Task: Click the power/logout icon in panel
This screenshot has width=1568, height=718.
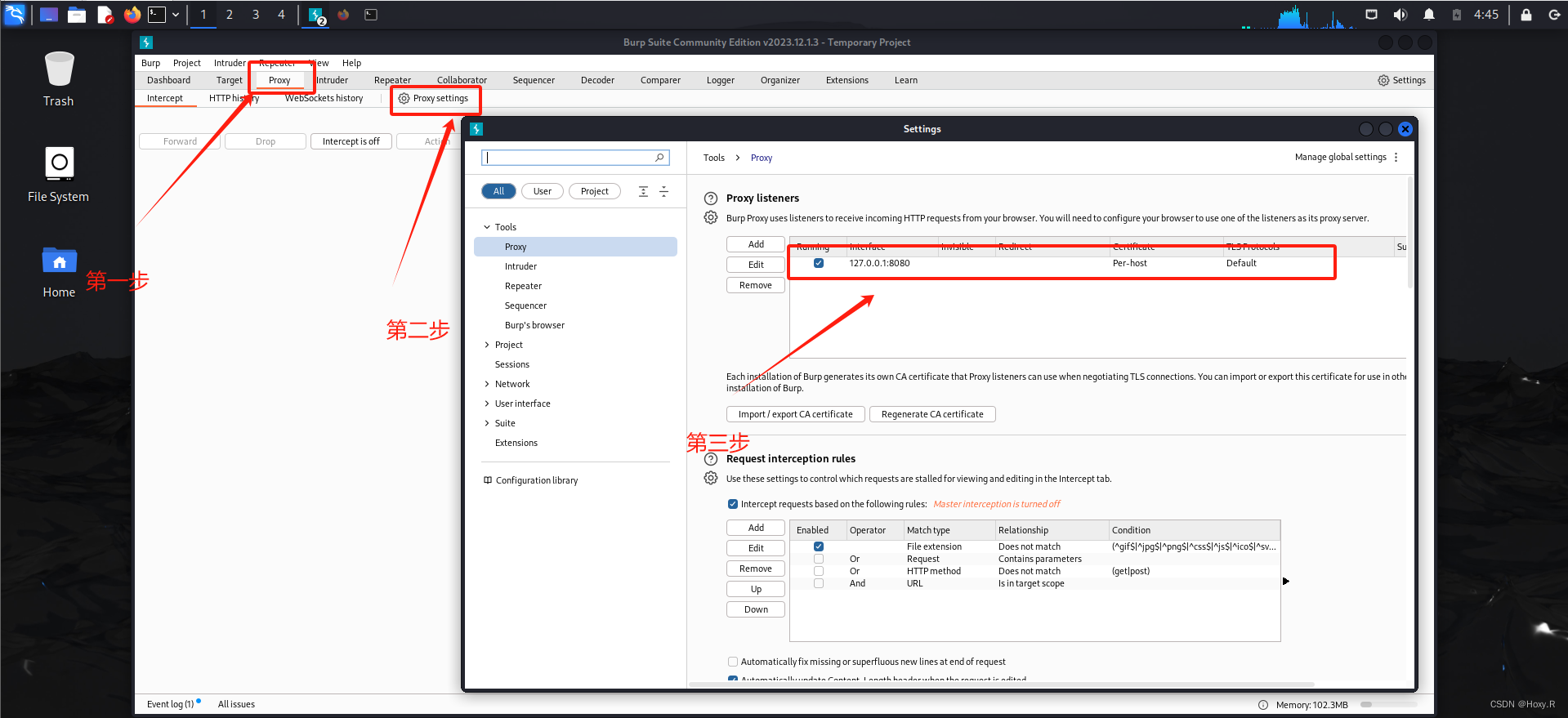Action: coord(1554,15)
